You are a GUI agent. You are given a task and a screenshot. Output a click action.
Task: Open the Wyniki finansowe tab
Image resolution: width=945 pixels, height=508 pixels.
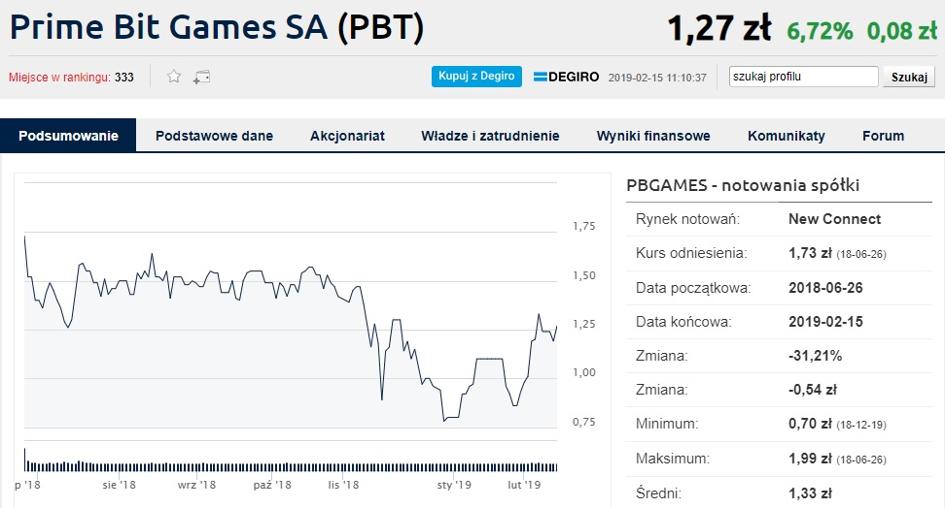click(x=653, y=136)
